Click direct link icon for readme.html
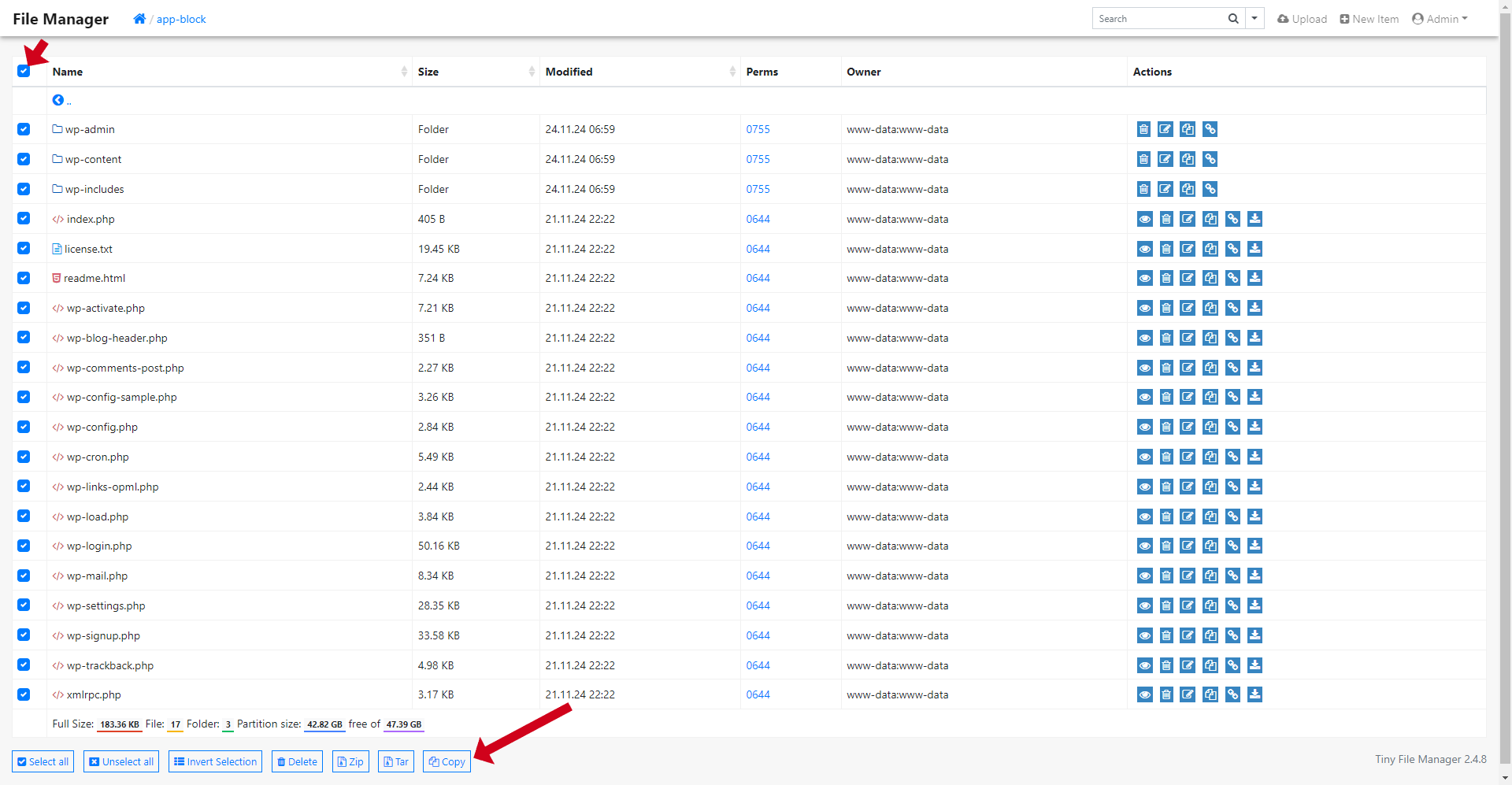This screenshot has width=1512, height=785. [1233, 278]
